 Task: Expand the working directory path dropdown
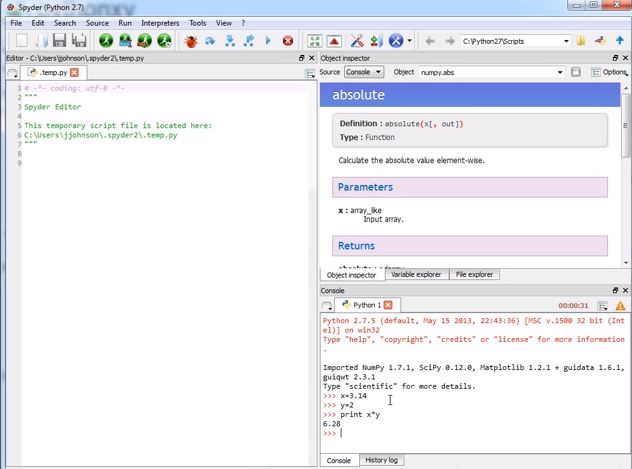(565, 41)
